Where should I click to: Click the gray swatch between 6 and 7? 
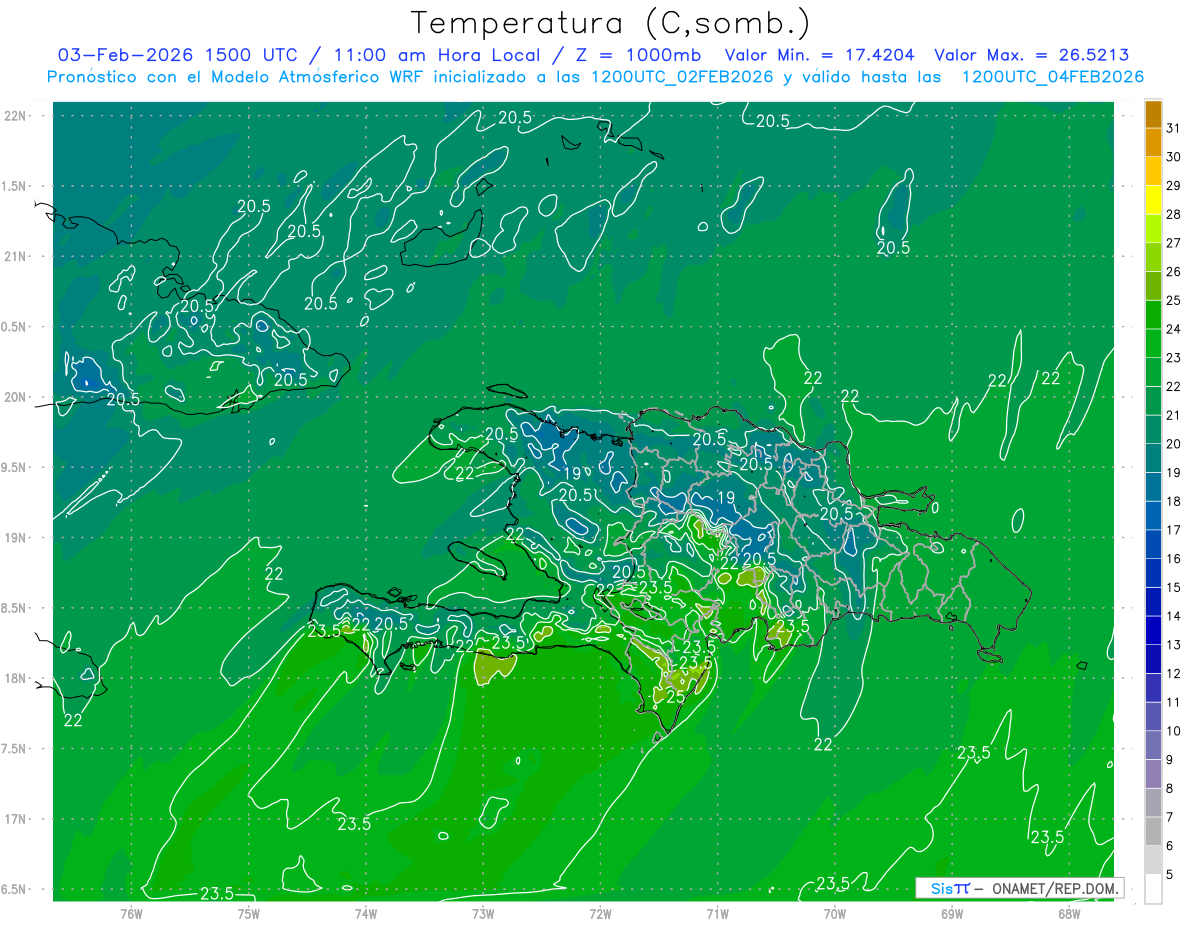pyautogui.click(x=1153, y=832)
